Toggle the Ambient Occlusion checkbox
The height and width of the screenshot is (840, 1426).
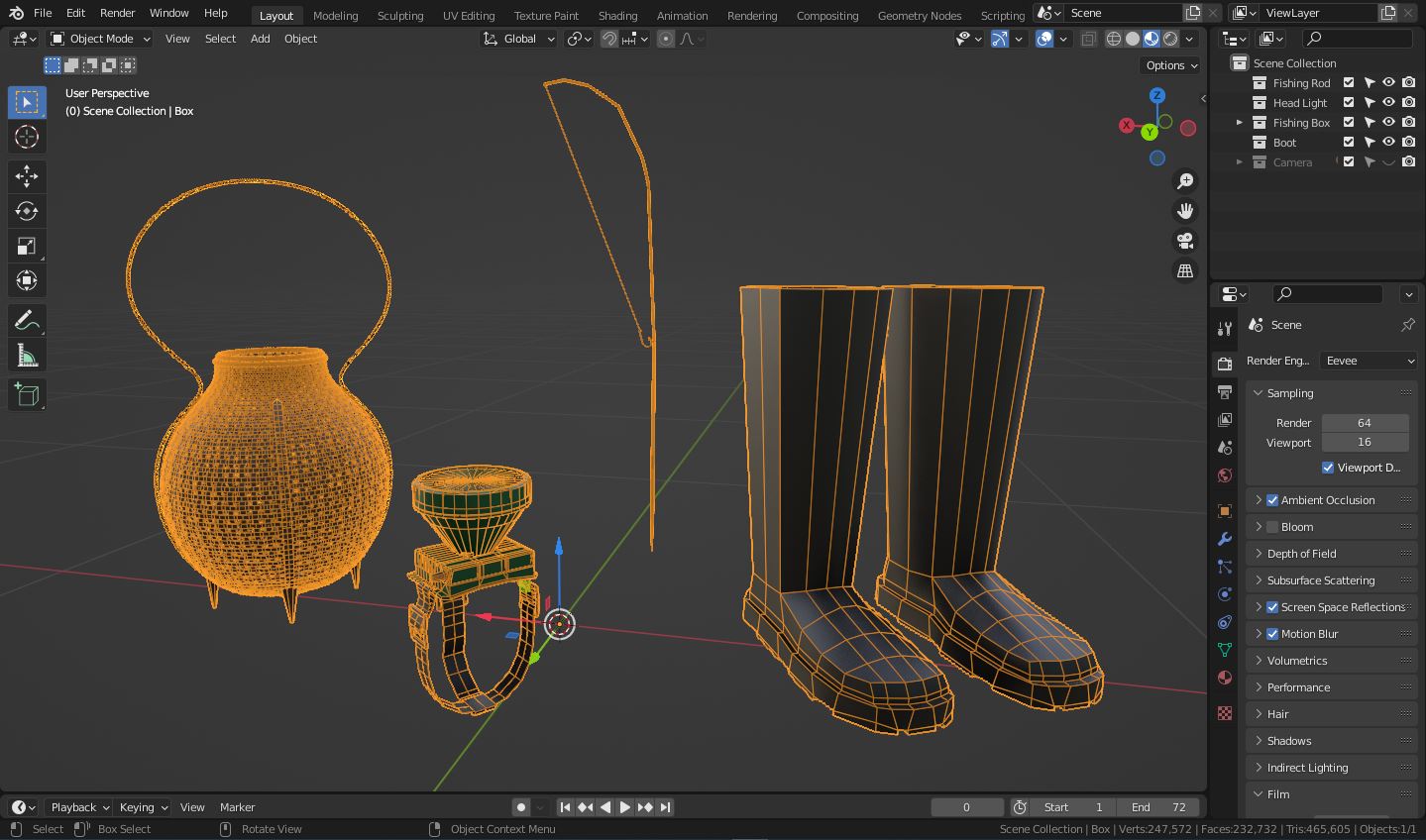point(1272,500)
